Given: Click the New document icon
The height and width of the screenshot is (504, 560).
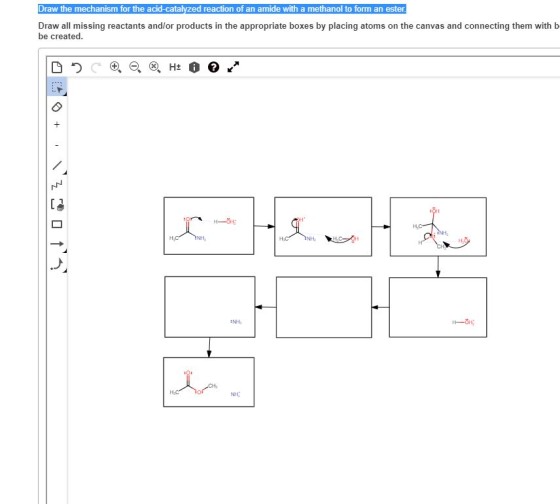Looking at the screenshot, I should (x=56, y=67).
